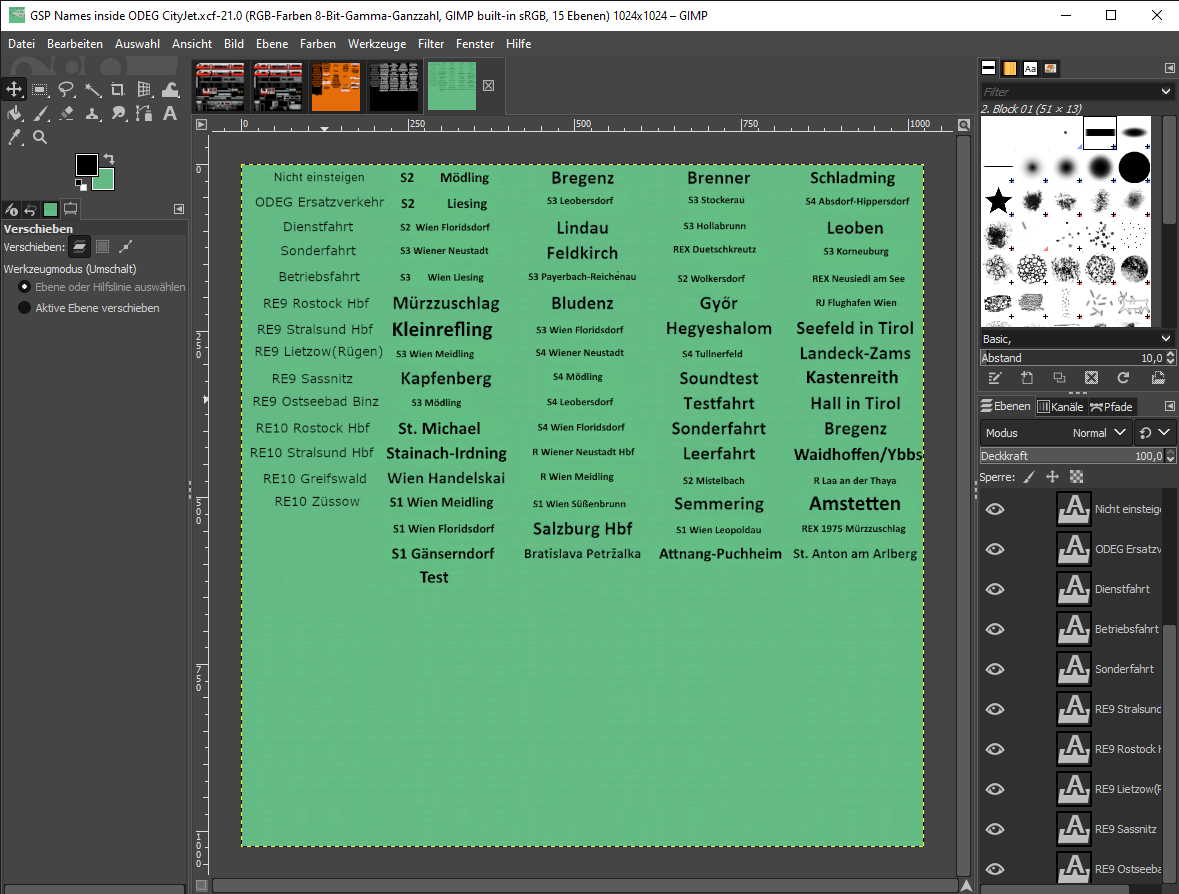Activate the Eraser tool
The height and width of the screenshot is (894, 1179).
pyautogui.click(x=66, y=113)
